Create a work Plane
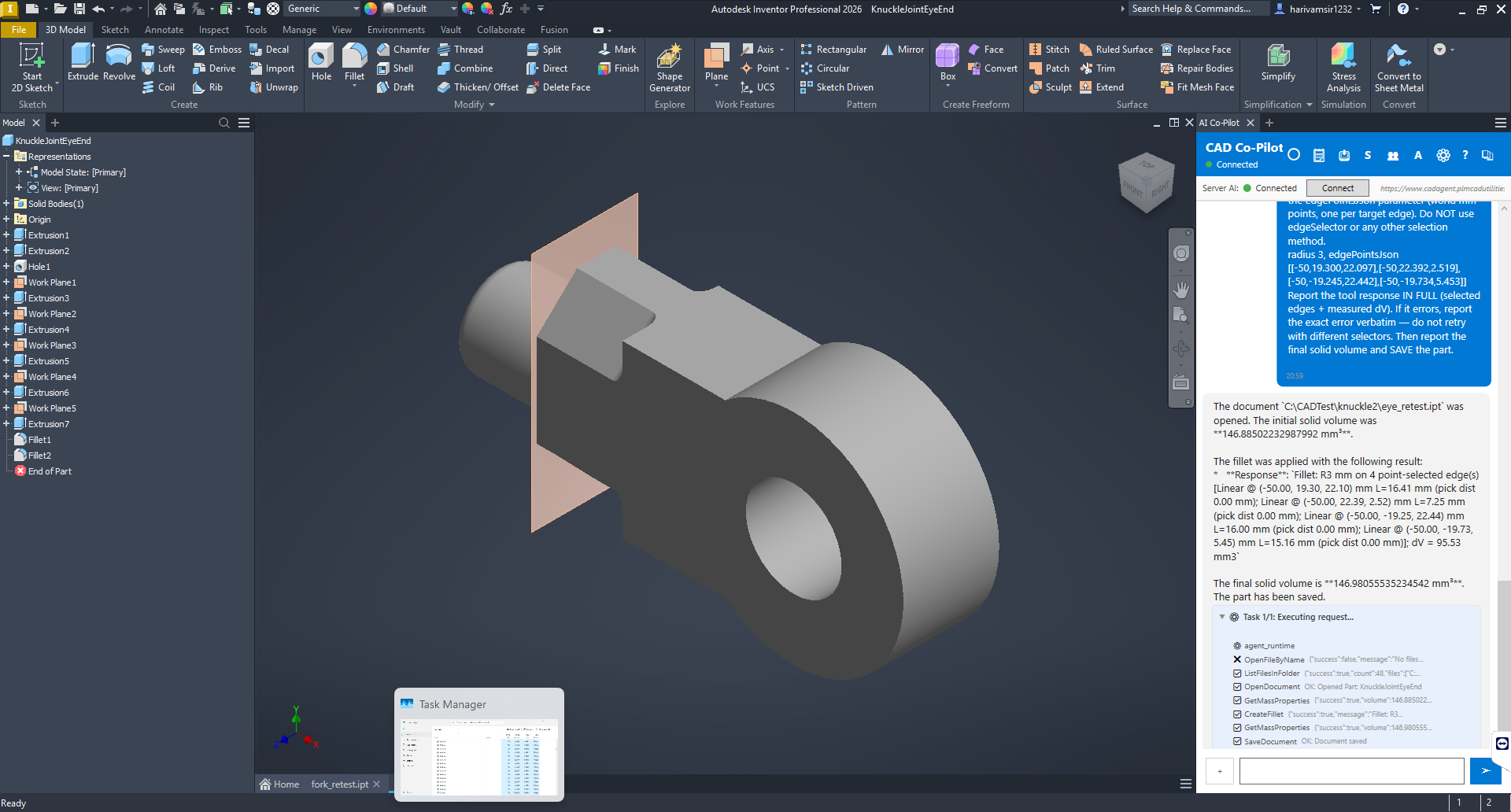Image resolution: width=1511 pixels, height=812 pixels. (x=716, y=62)
